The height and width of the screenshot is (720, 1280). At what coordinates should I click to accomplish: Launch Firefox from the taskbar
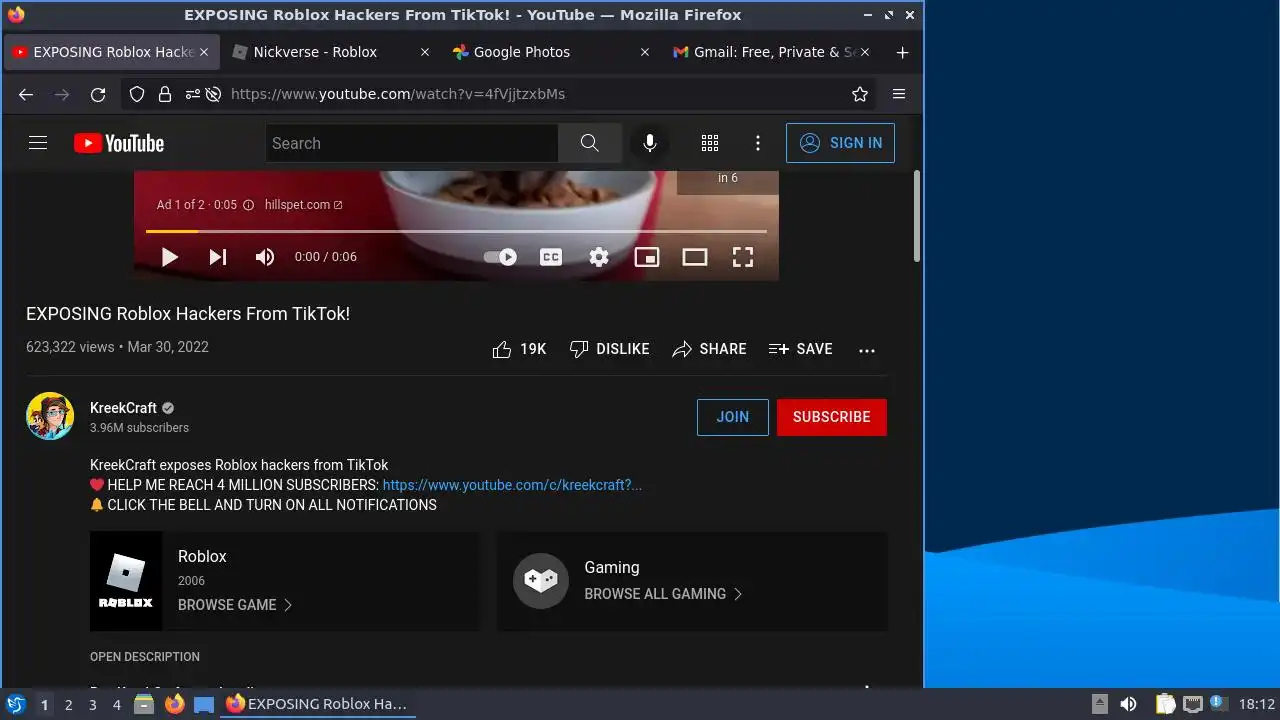175,704
